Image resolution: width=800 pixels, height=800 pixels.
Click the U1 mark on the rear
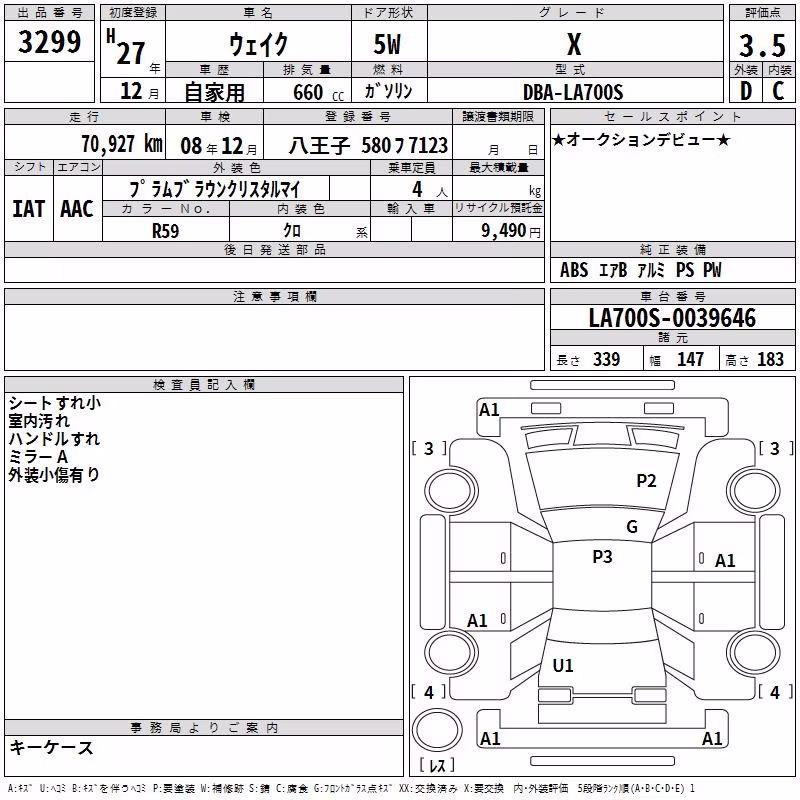563,666
